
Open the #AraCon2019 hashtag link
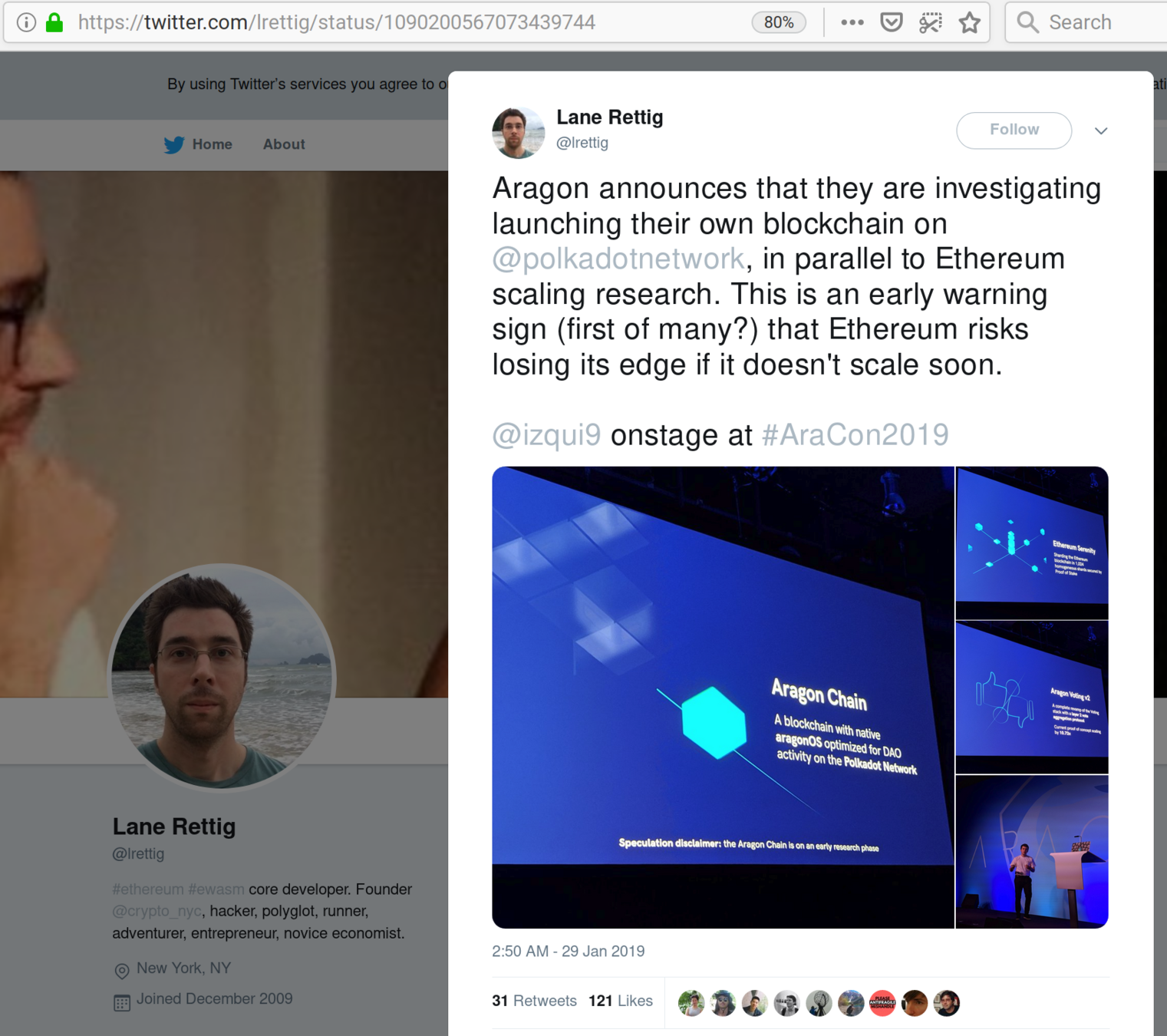click(x=855, y=435)
